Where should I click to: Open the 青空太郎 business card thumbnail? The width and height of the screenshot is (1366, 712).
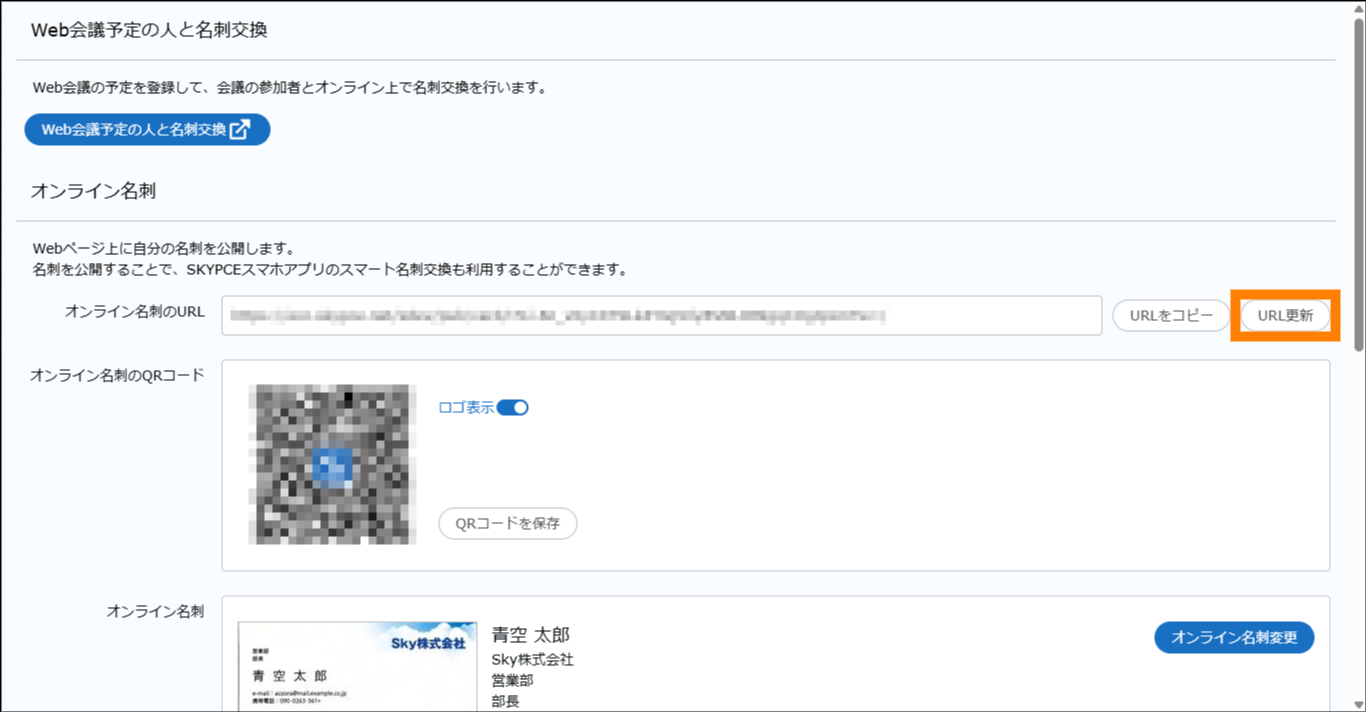357,666
